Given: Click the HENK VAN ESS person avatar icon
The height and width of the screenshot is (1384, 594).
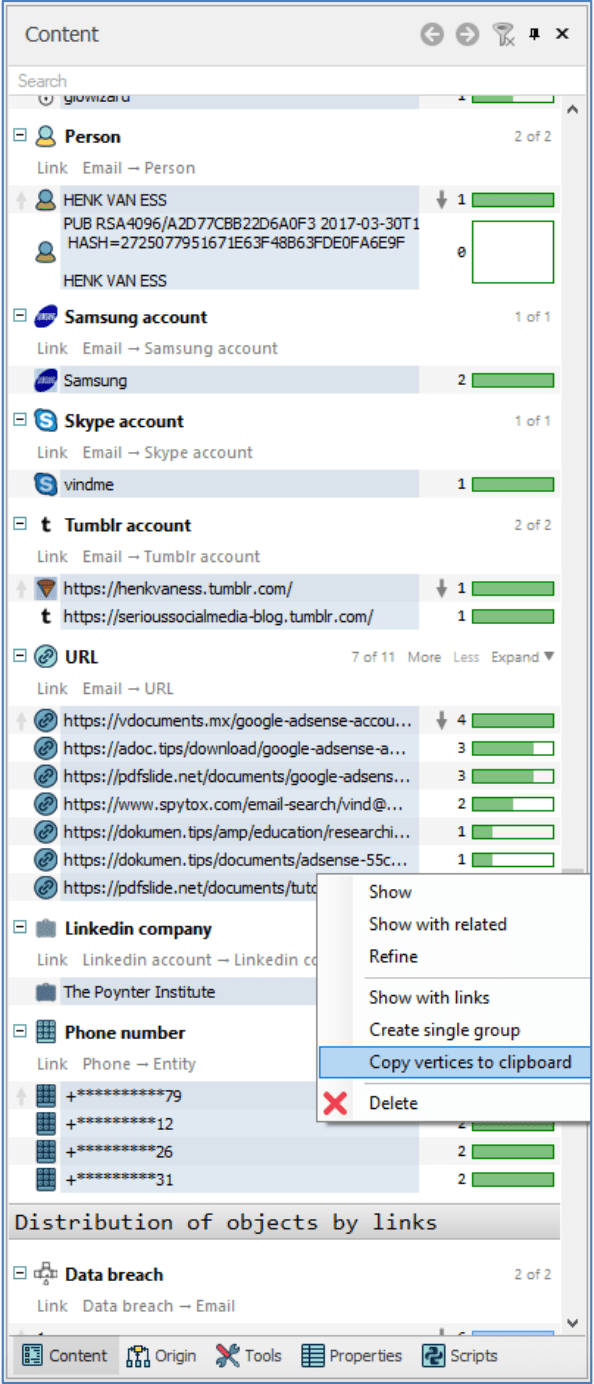Looking at the screenshot, I should pyautogui.click(x=45, y=200).
